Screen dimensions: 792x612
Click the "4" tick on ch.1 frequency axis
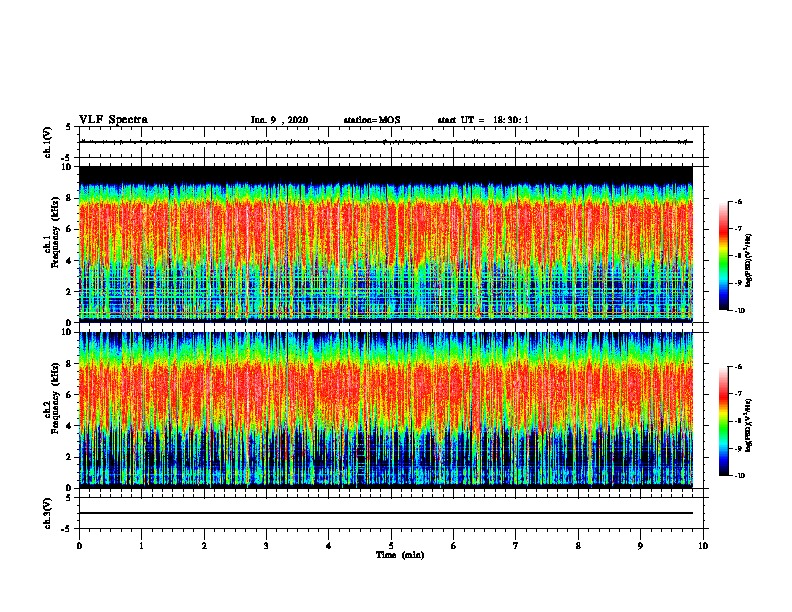(x=69, y=261)
